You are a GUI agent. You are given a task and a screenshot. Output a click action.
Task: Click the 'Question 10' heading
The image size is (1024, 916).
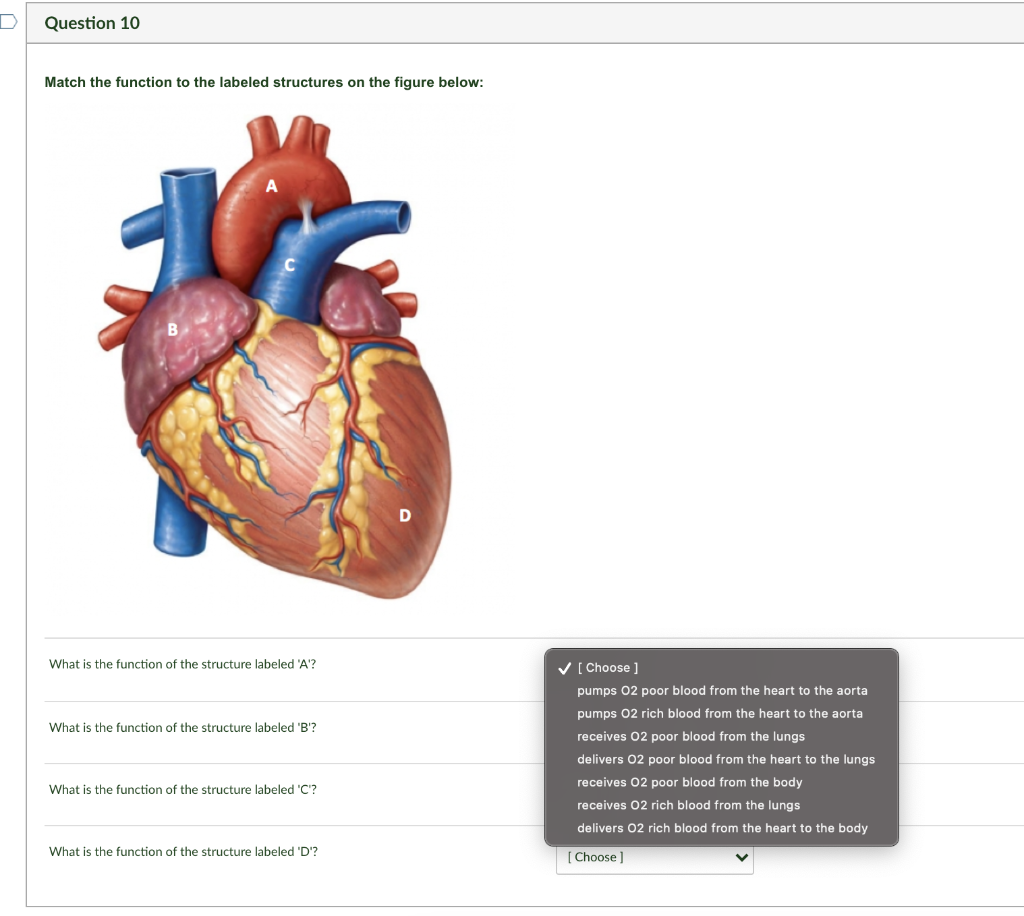point(92,23)
